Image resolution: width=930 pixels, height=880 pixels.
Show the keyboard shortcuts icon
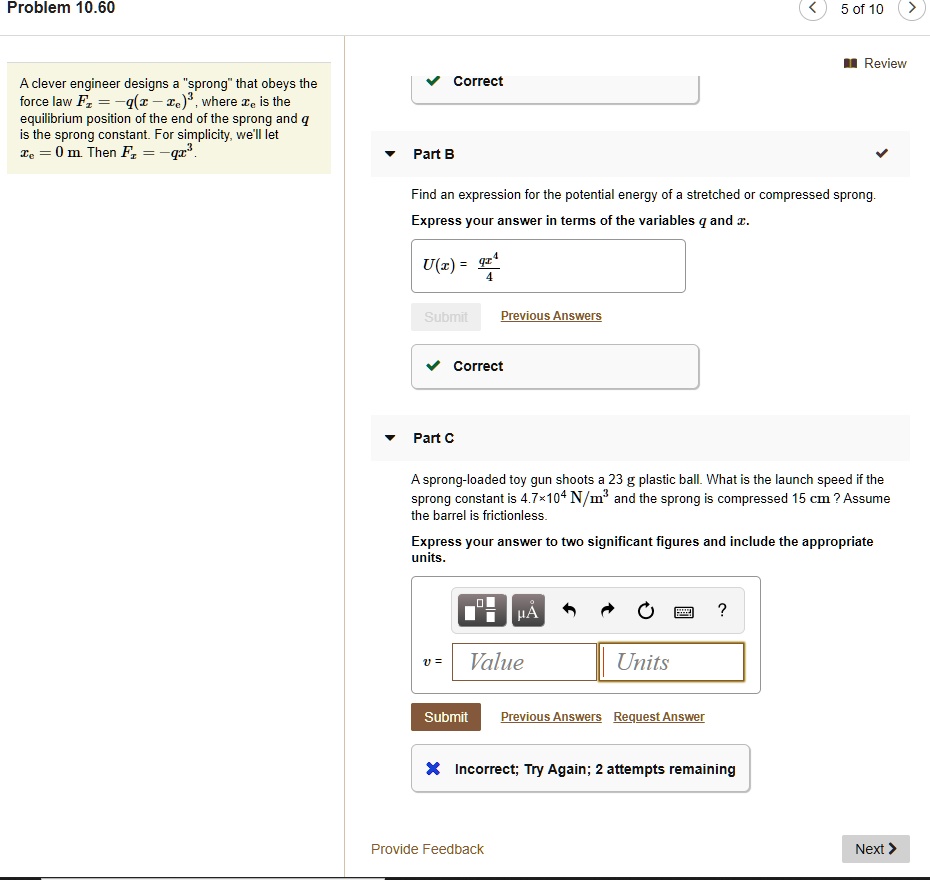(x=684, y=611)
